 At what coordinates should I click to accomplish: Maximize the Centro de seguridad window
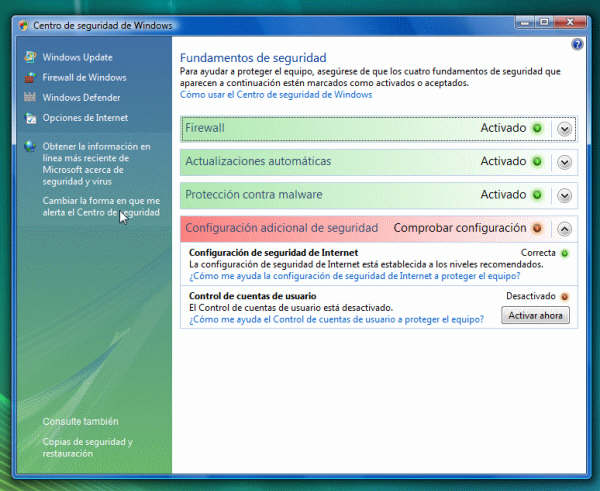[544, 22]
